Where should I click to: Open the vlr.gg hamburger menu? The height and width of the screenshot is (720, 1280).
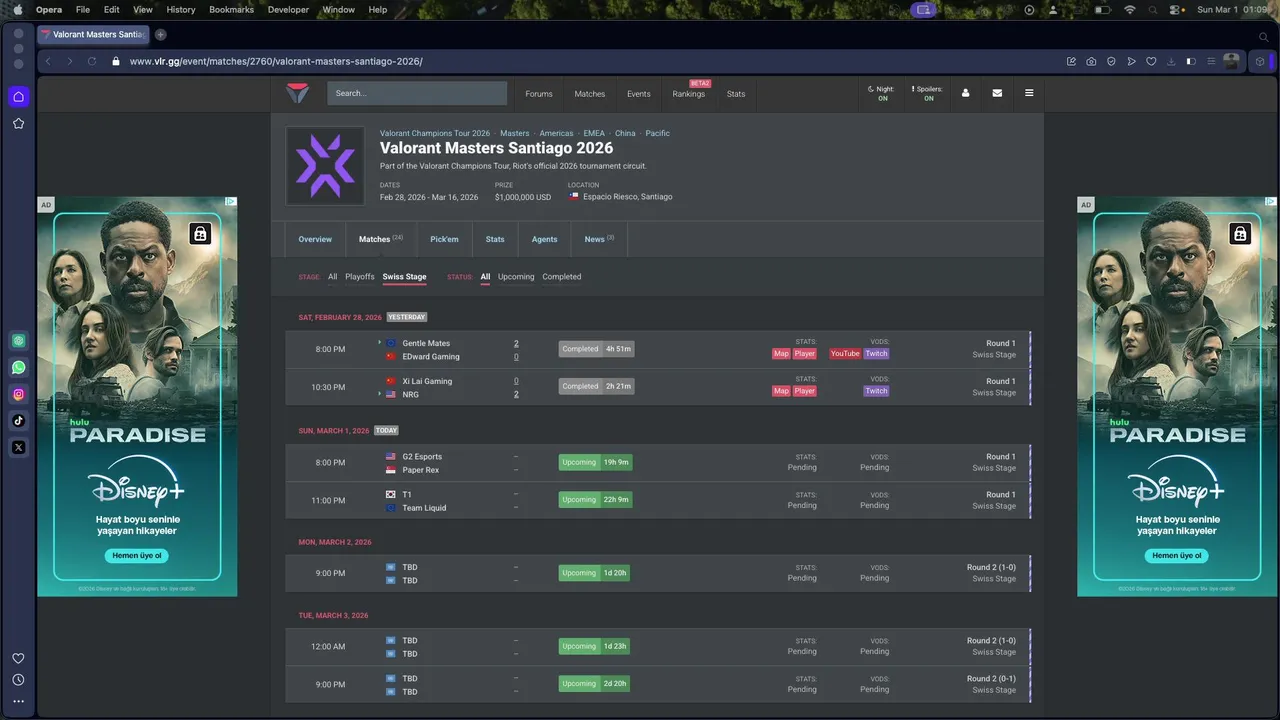(x=1029, y=93)
